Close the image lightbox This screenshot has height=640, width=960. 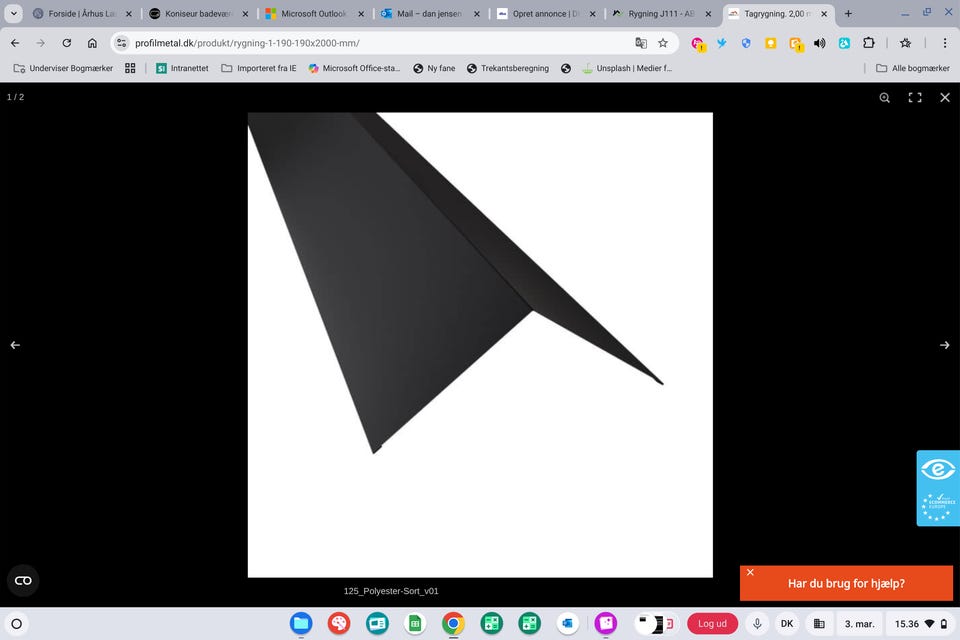[945, 97]
